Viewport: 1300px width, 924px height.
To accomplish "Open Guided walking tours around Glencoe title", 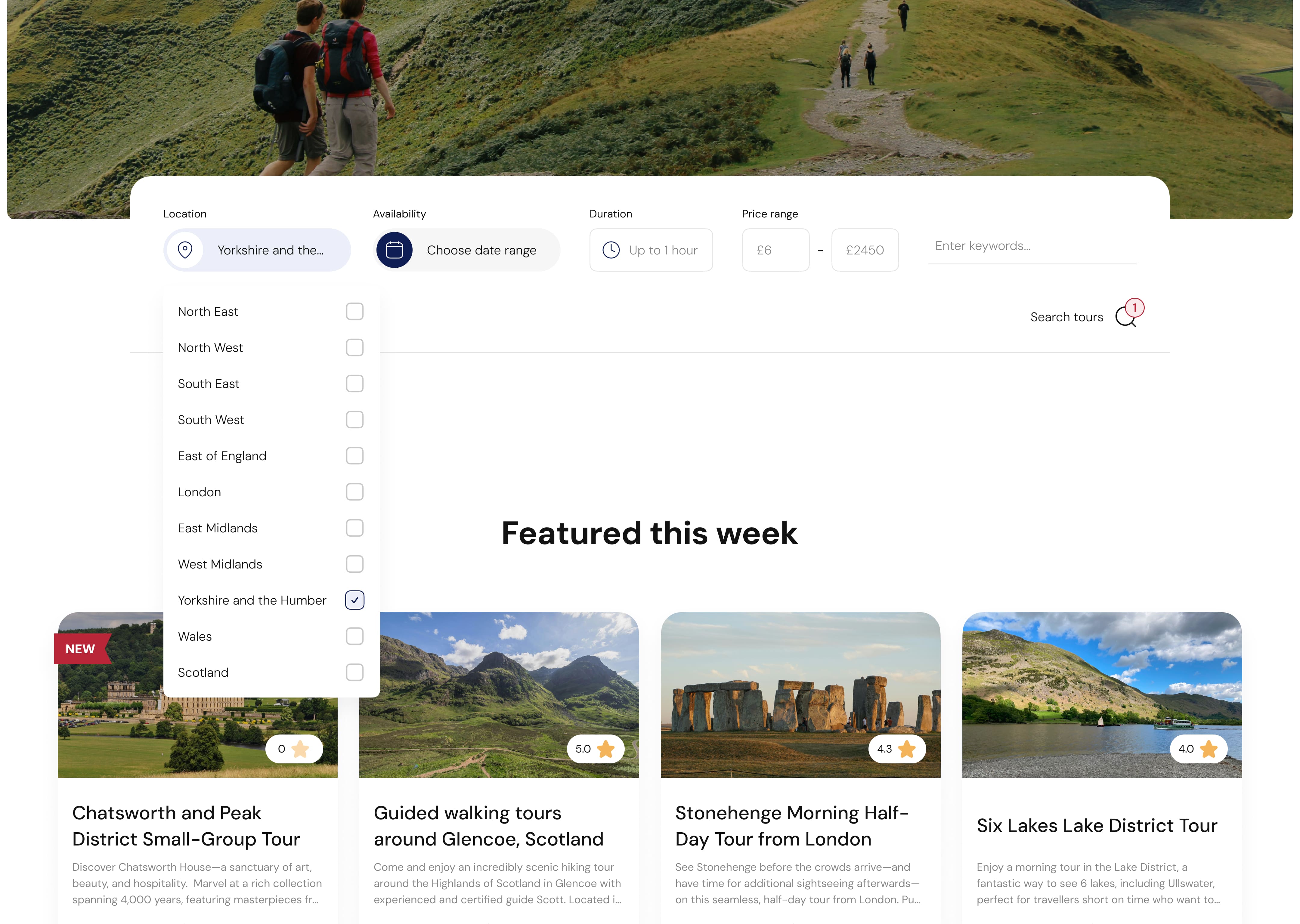I will coord(488,826).
